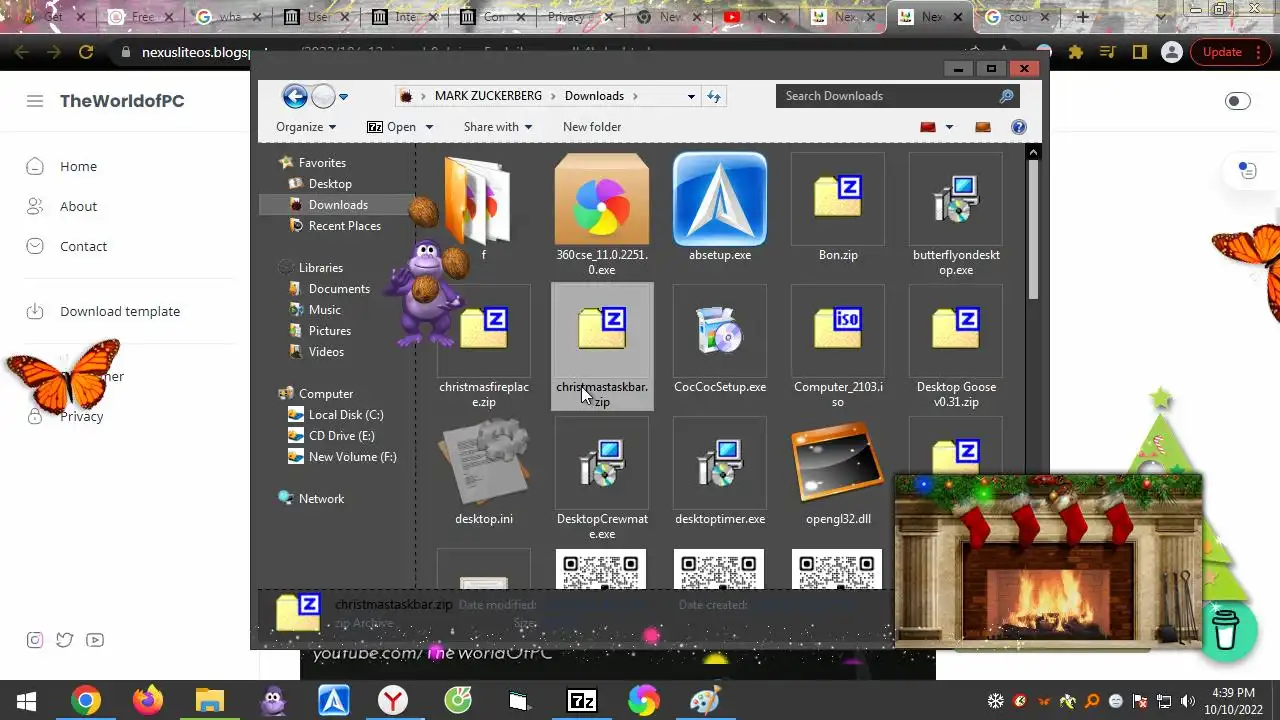The width and height of the screenshot is (1280, 720).
Task: Select the absetup.exe file icon
Action: [x=720, y=199]
